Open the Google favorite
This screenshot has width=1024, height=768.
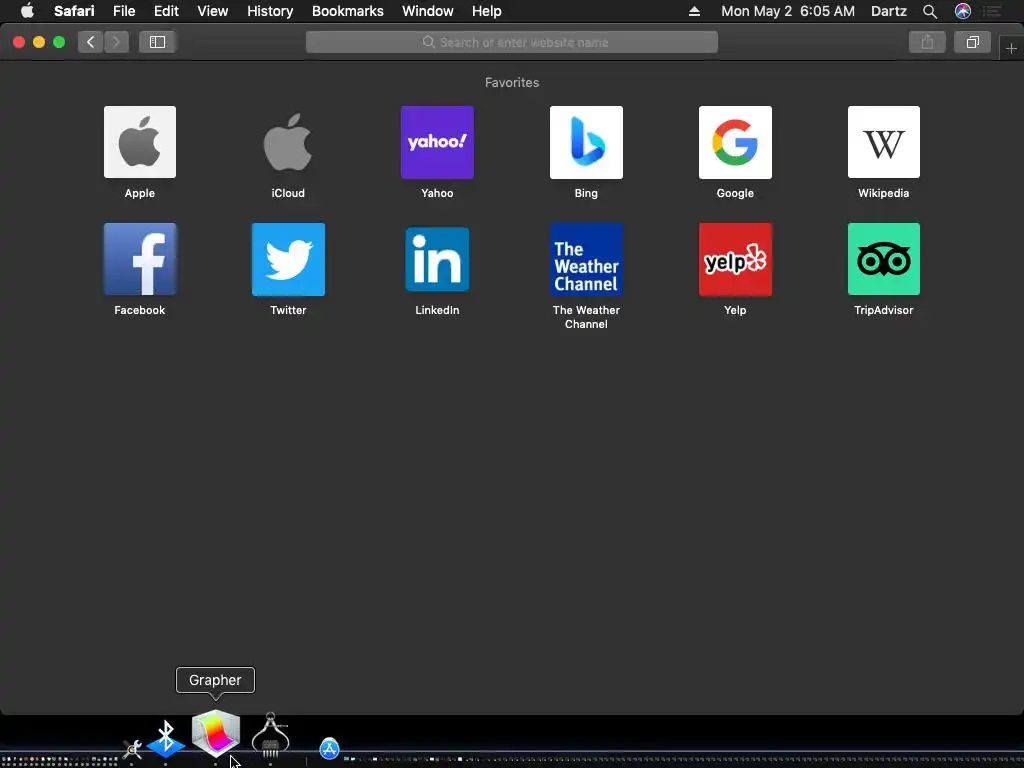tap(735, 142)
